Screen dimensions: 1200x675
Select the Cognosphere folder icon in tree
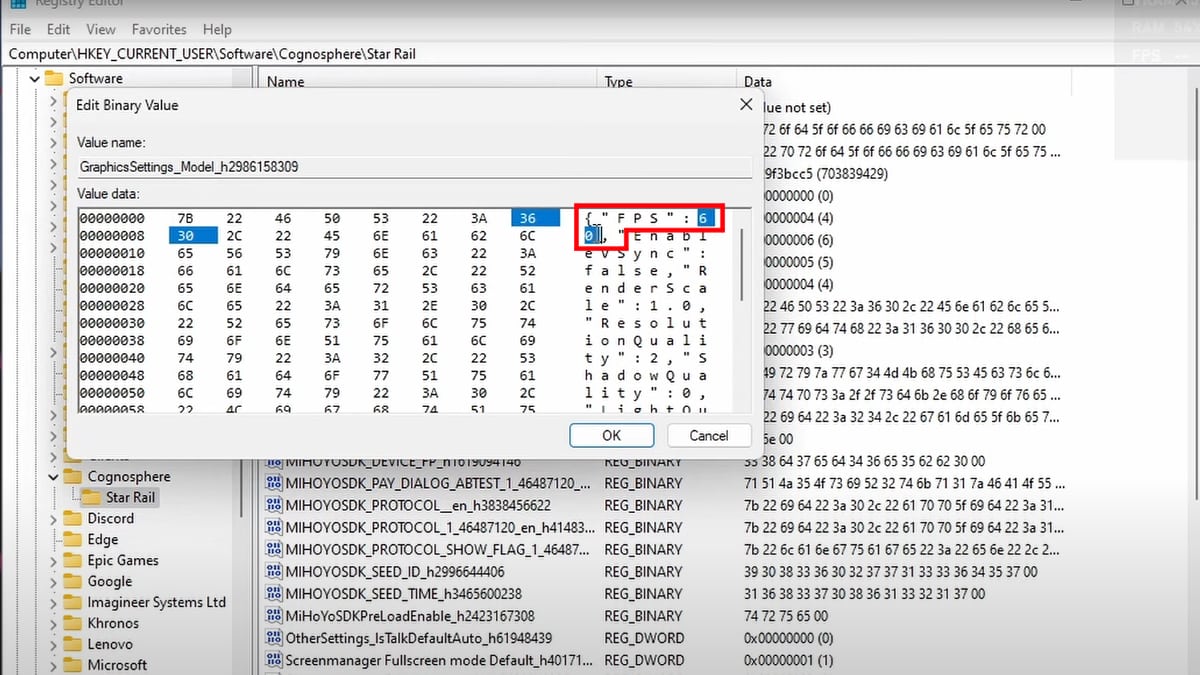(x=72, y=477)
